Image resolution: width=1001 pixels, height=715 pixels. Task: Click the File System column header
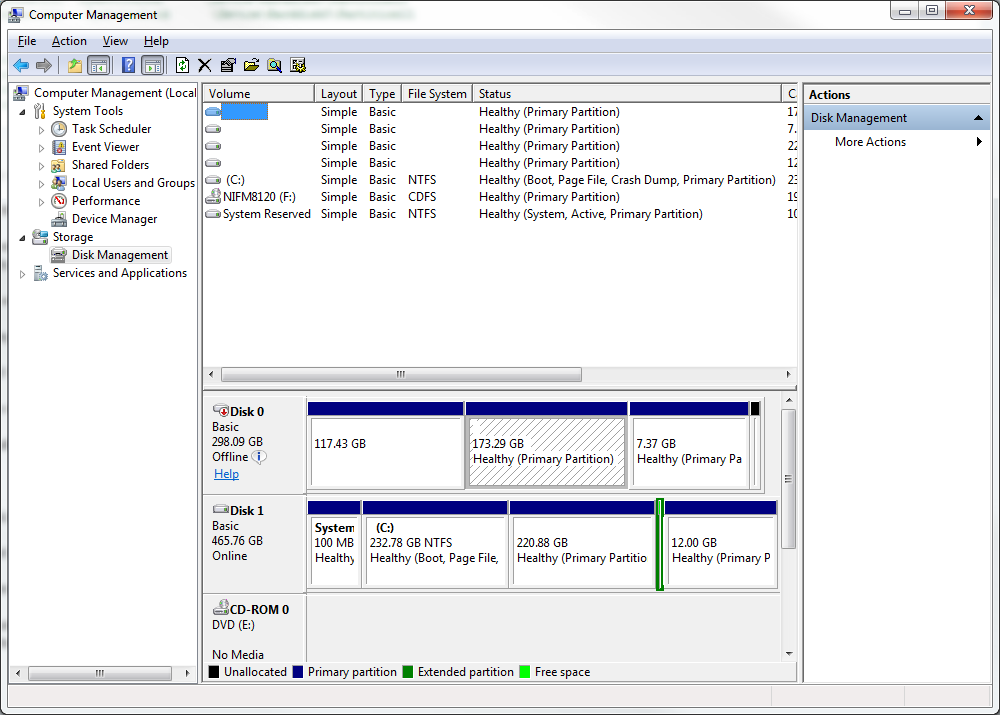click(x=437, y=94)
